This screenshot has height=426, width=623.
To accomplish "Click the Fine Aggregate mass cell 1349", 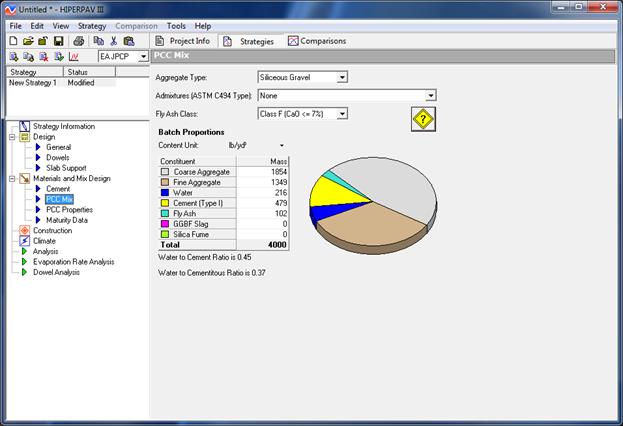I will pyautogui.click(x=263, y=182).
